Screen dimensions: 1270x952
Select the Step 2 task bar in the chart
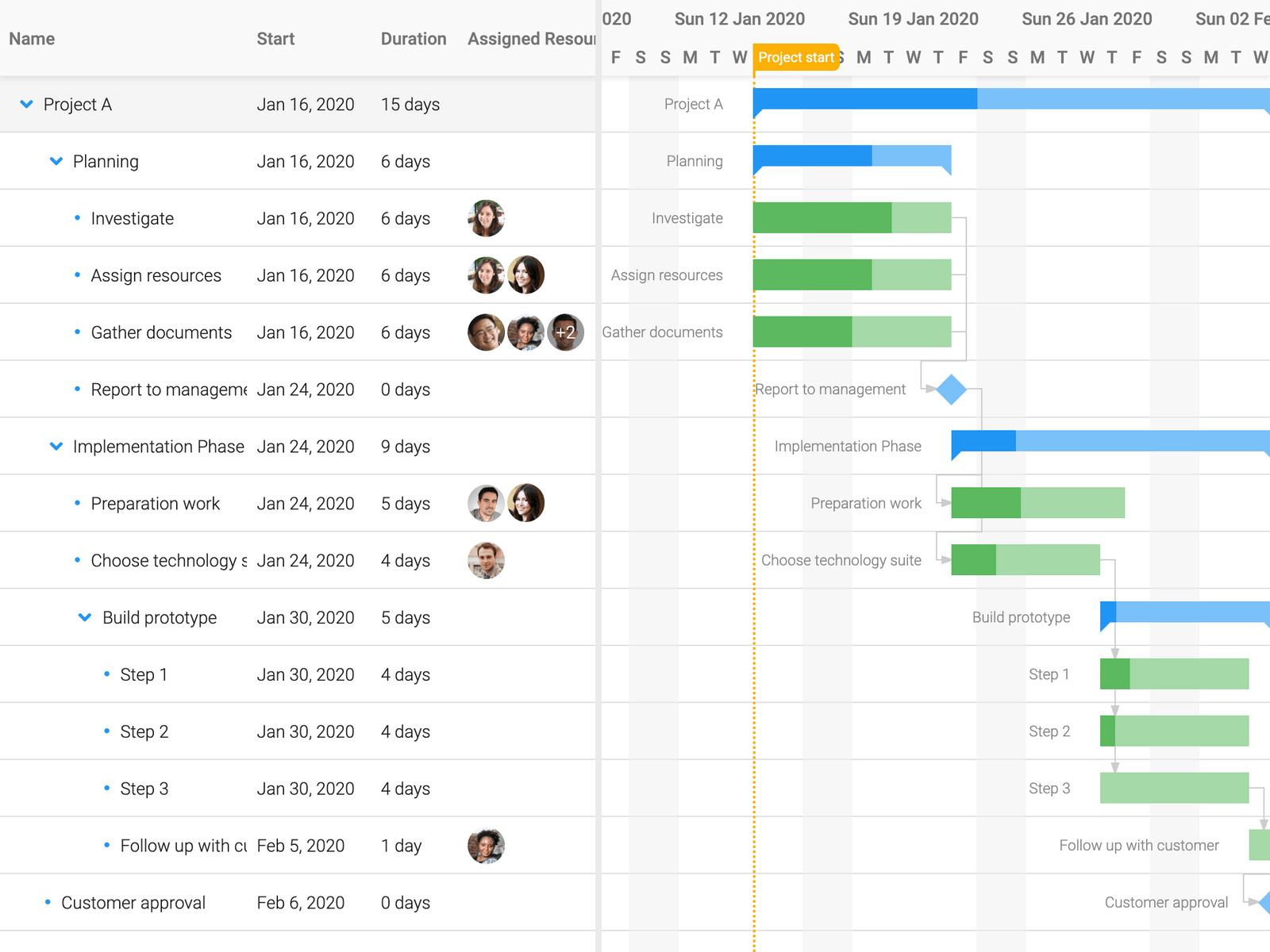point(1175,731)
